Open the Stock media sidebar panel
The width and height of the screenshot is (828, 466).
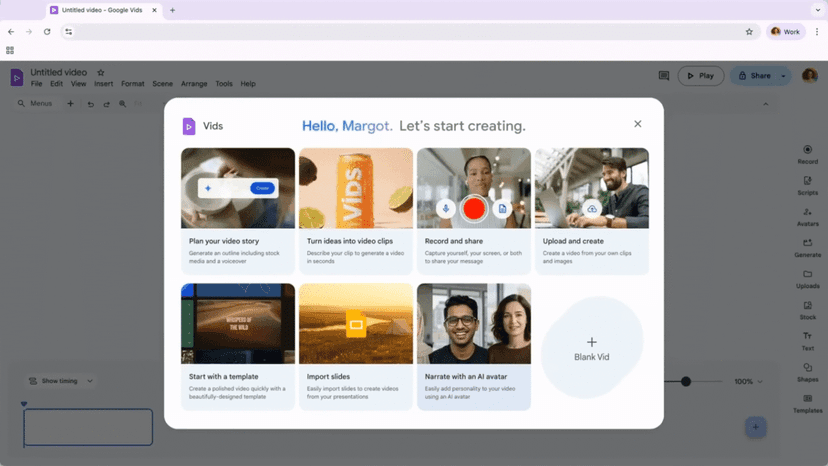point(807,310)
